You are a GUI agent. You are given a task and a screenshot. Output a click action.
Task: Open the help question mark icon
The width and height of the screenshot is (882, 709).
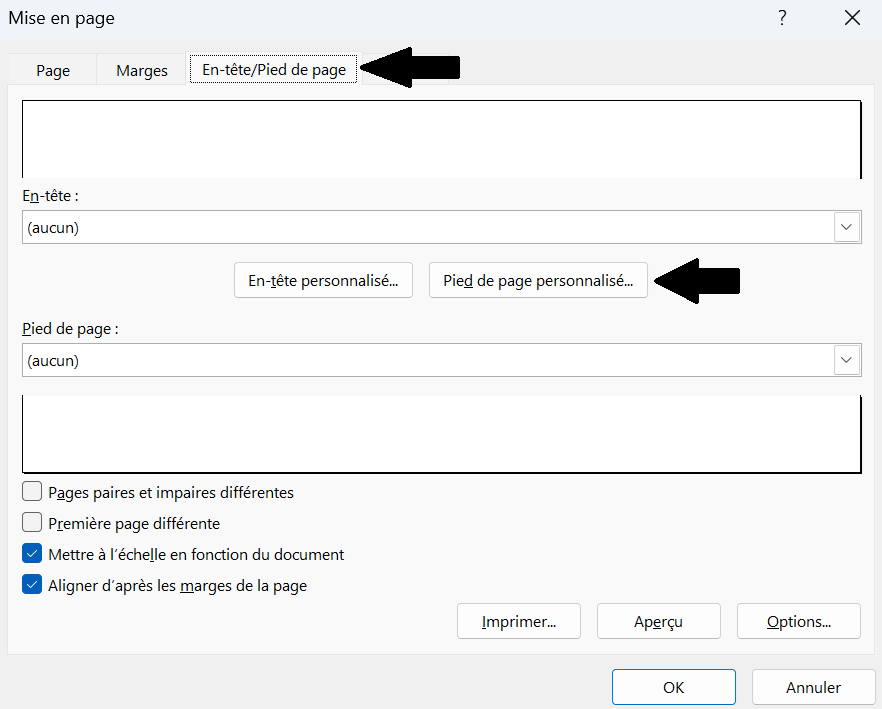782,18
